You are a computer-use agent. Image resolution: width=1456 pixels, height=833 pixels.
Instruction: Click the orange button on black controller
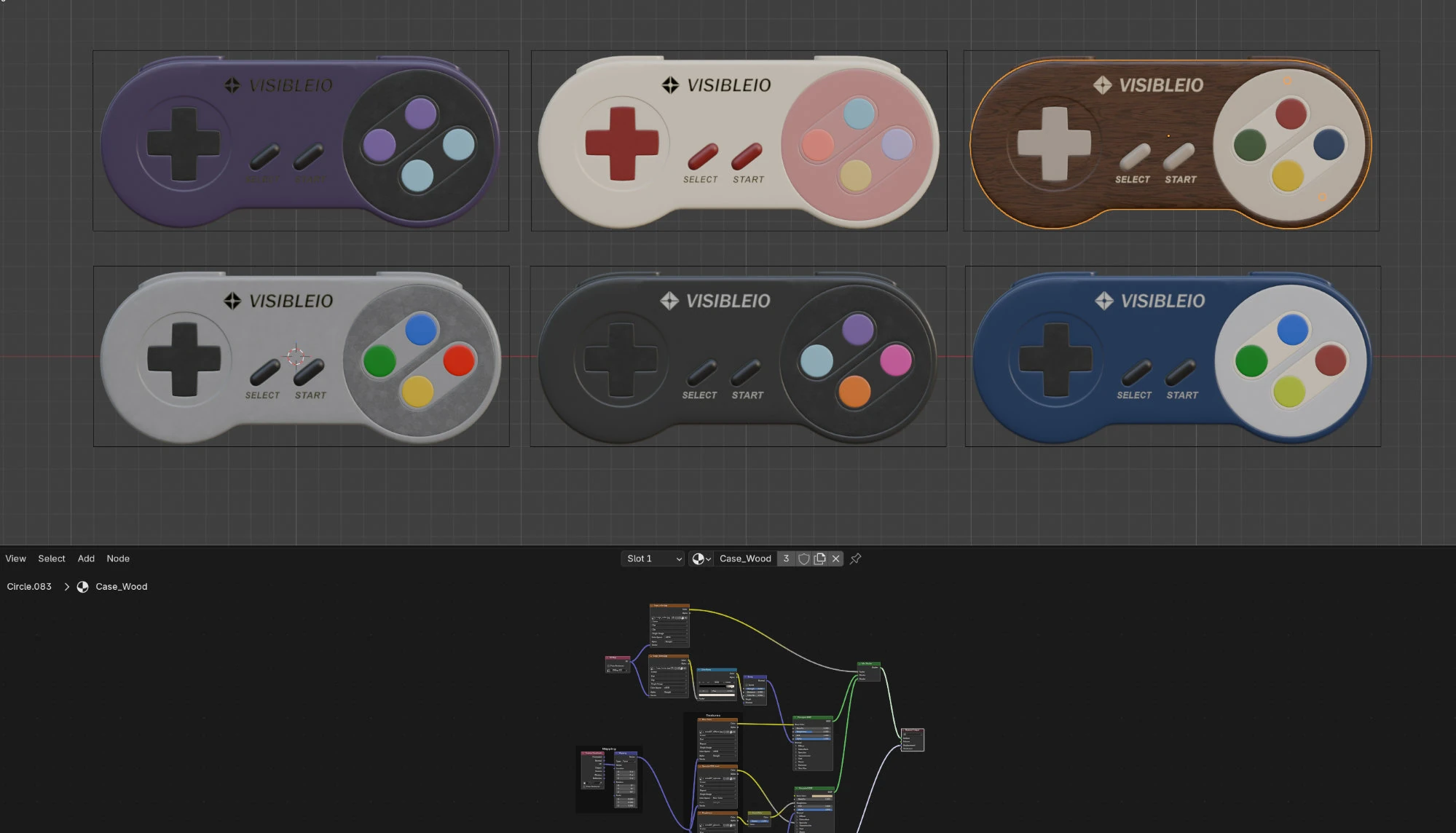855,391
